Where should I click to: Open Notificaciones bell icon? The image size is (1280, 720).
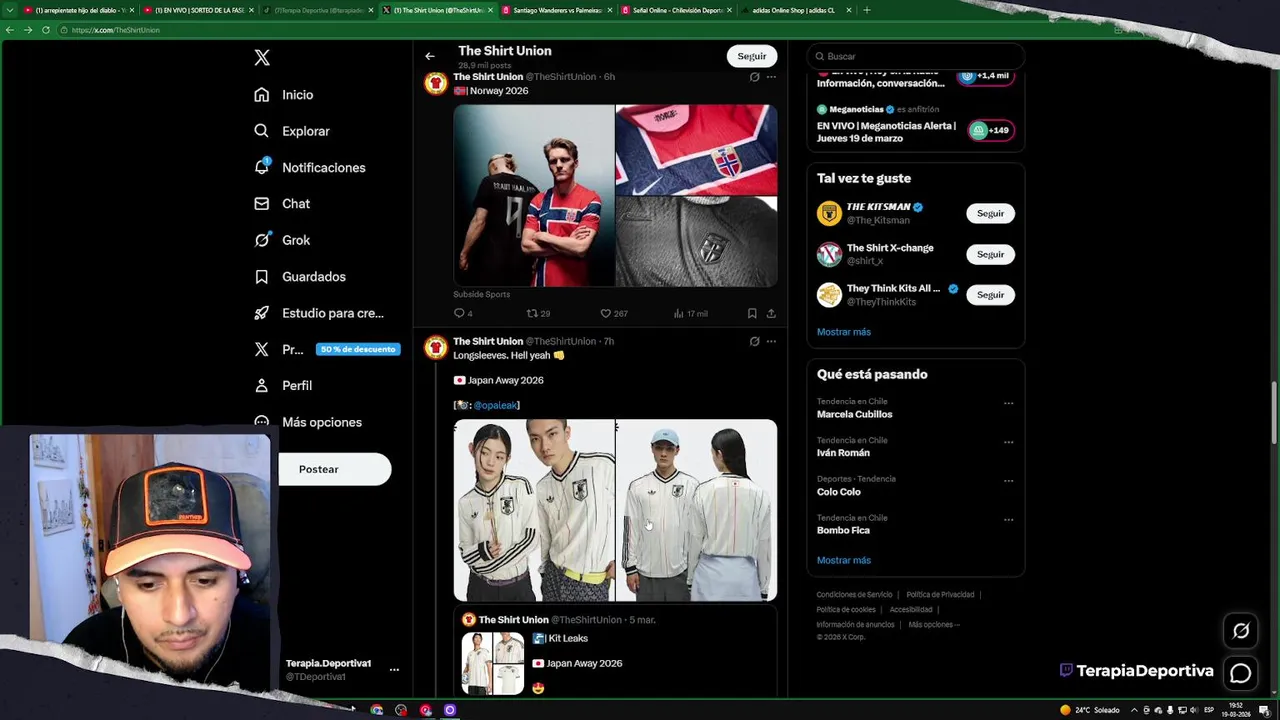[x=261, y=167]
